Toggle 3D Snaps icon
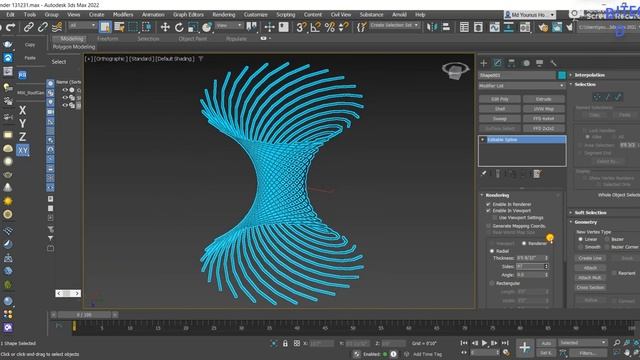Image resolution: width=640 pixels, height=360 pixels. (301, 27)
